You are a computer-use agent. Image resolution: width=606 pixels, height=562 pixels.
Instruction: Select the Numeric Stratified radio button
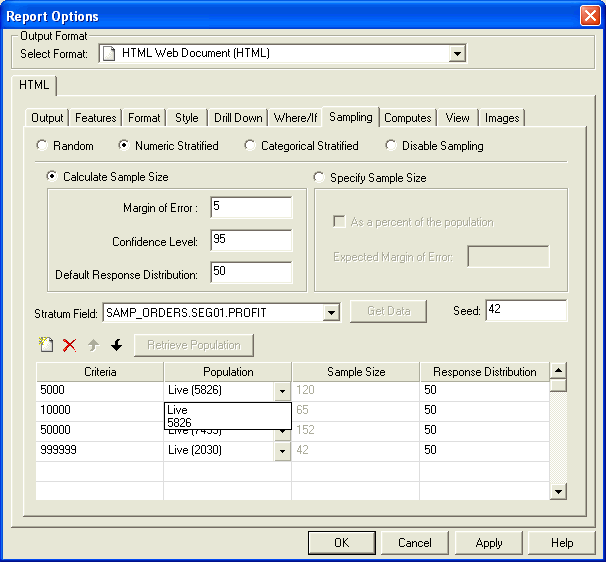pos(124,146)
